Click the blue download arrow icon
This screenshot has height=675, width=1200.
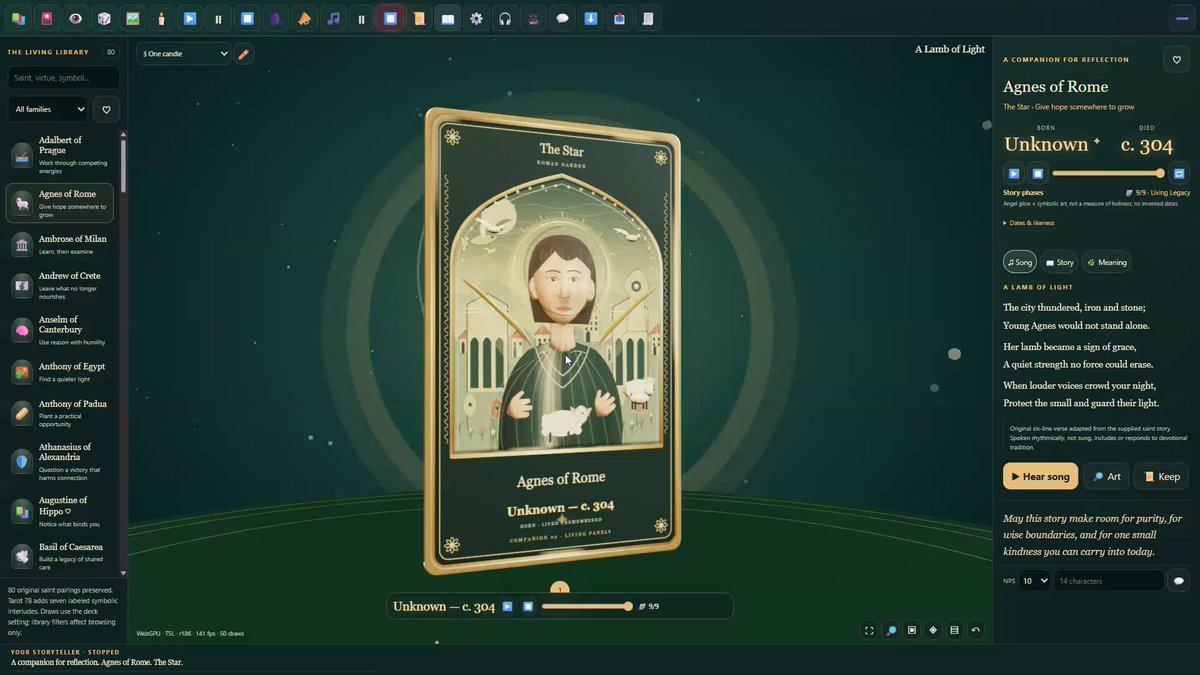[x=591, y=18]
